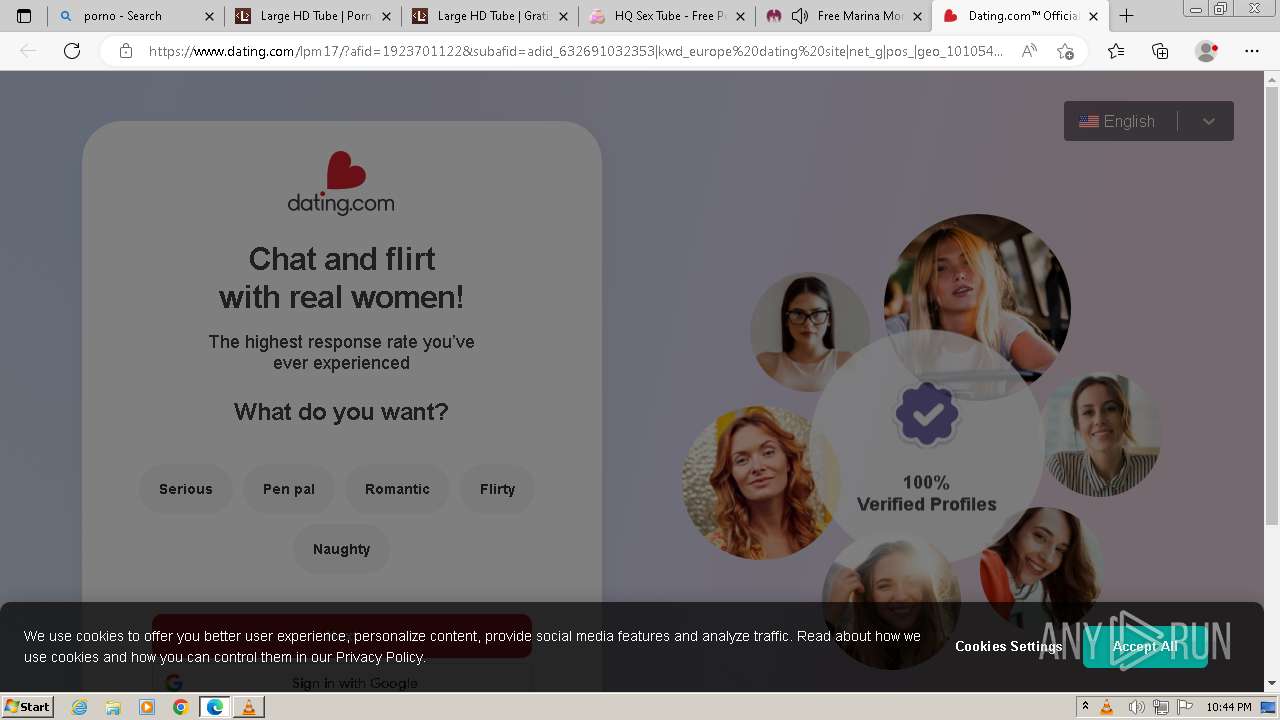Mute audio icon on Free Marina tab
The width and height of the screenshot is (1280, 720).
pyautogui.click(x=800, y=16)
